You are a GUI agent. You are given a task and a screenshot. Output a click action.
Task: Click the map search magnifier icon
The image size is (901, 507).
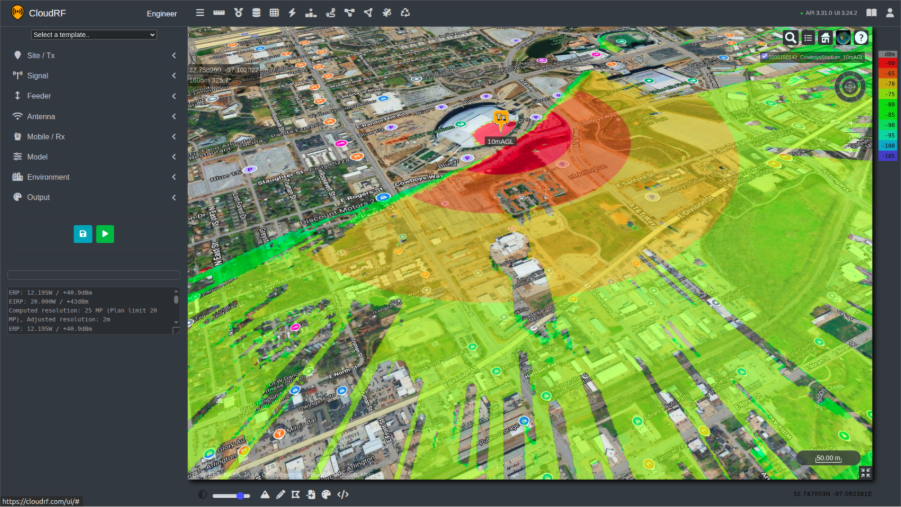pyautogui.click(x=790, y=38)
